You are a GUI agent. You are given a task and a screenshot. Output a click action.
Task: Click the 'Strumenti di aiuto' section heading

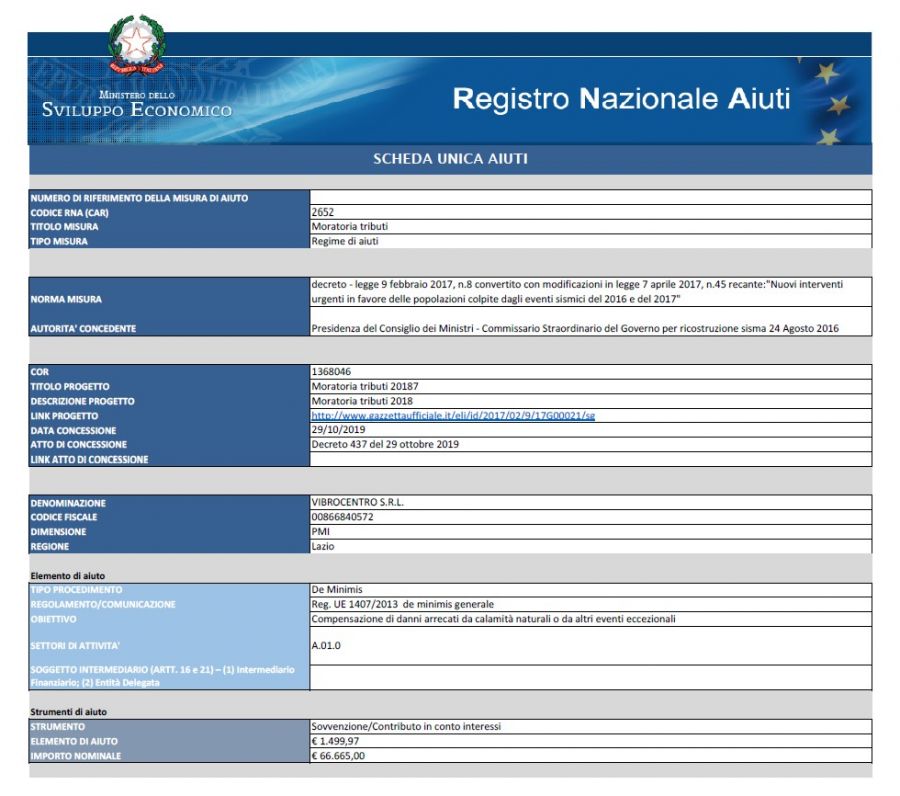tap(69, 712)
